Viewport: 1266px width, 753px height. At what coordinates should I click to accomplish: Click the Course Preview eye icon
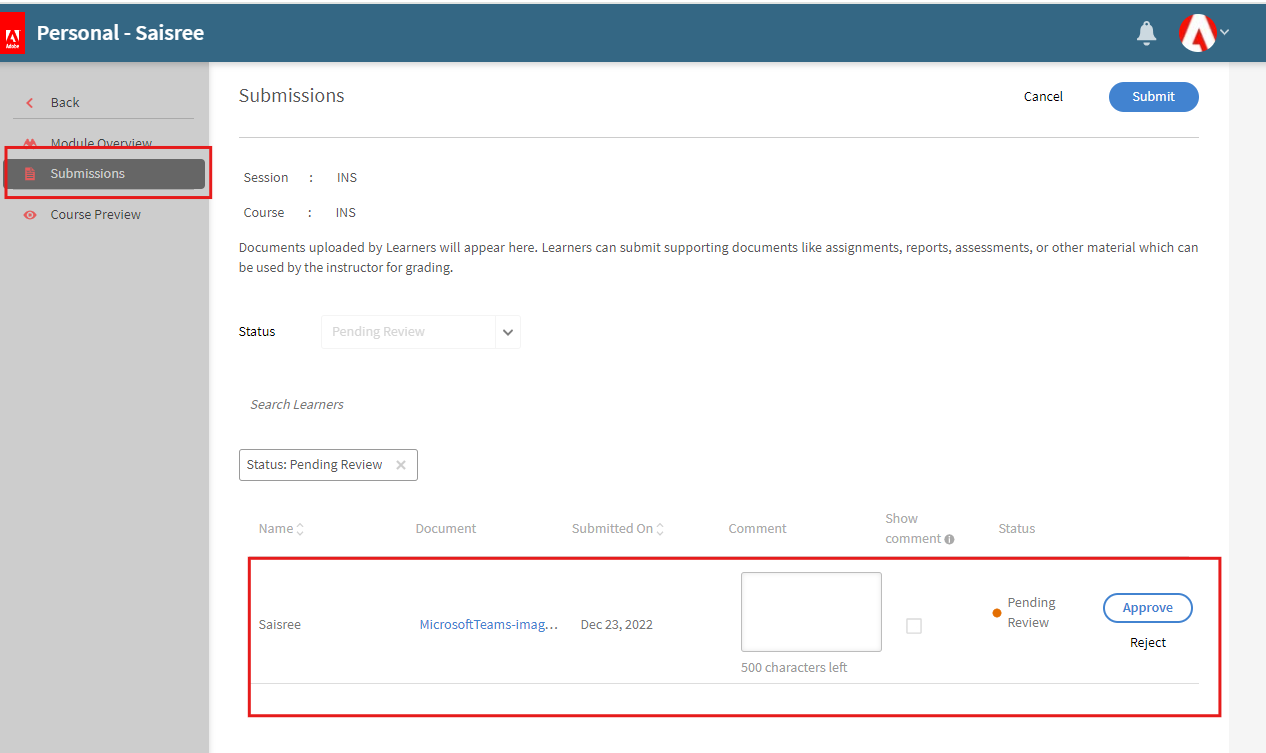click(x=30, y=215)
